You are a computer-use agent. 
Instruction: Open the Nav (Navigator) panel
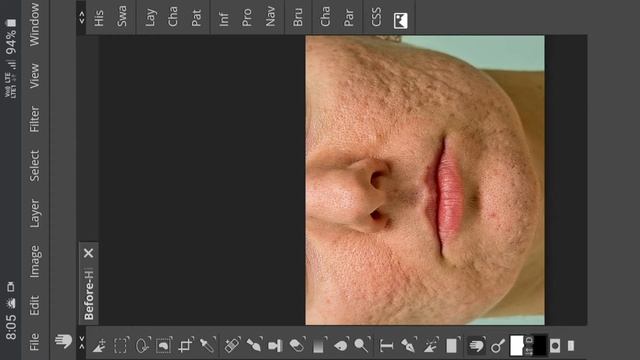[270, 17]
